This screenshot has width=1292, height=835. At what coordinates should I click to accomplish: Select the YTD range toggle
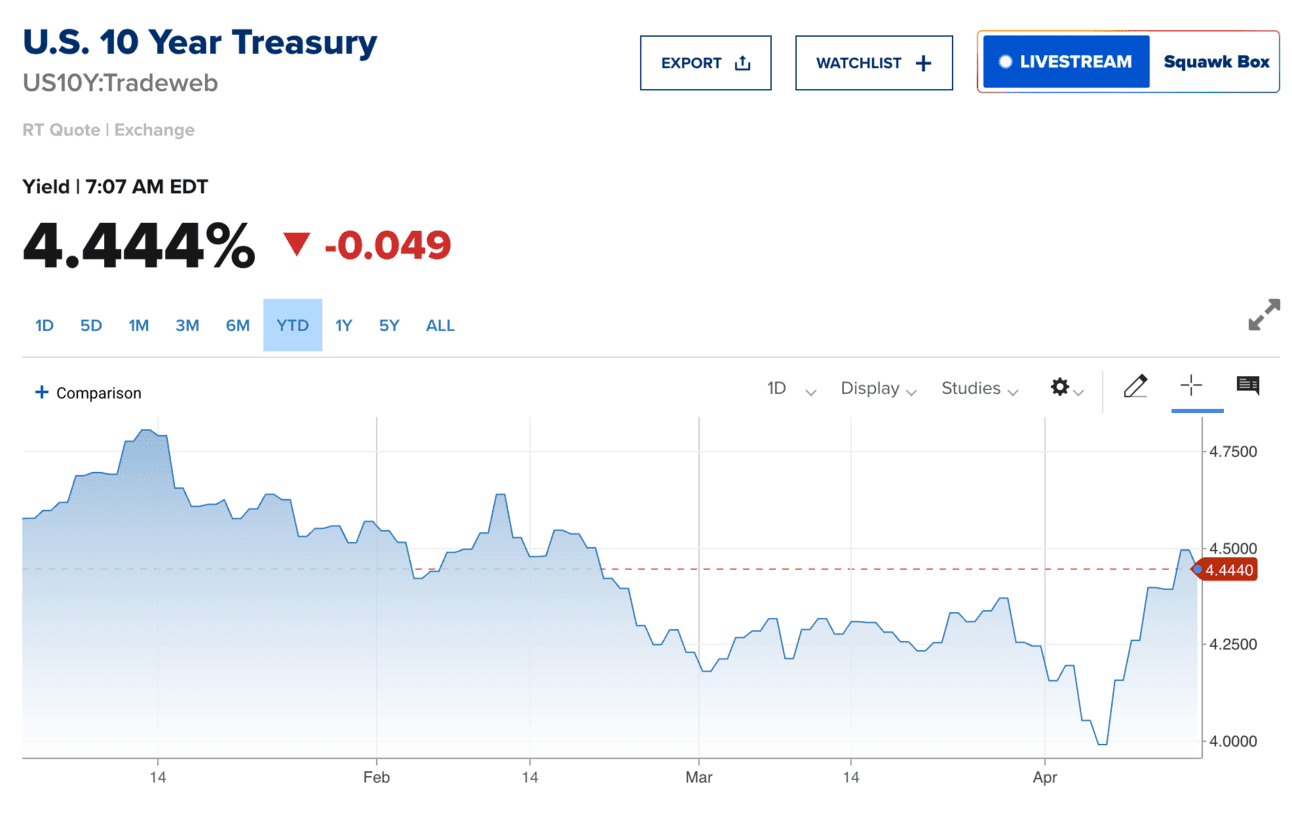[293, 325]
